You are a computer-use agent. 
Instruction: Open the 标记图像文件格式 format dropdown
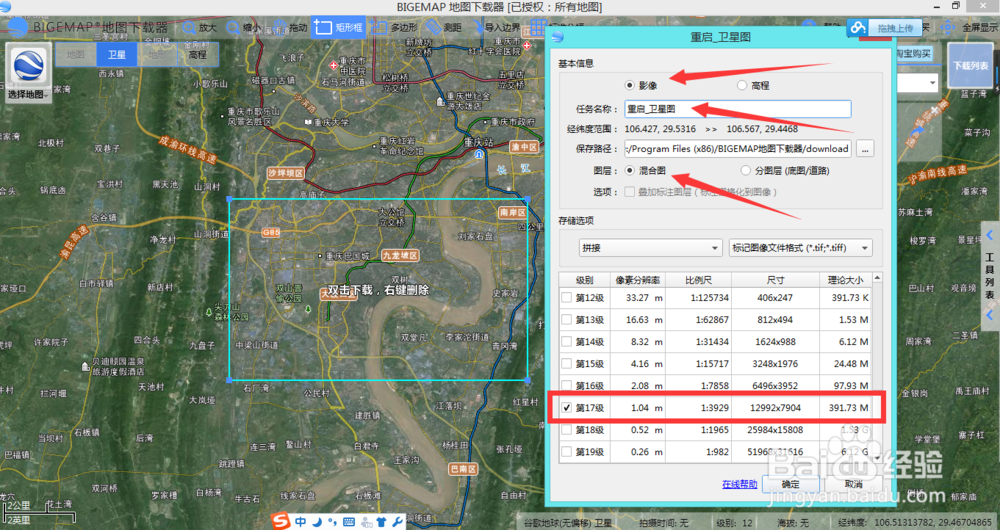pos(800,247)
